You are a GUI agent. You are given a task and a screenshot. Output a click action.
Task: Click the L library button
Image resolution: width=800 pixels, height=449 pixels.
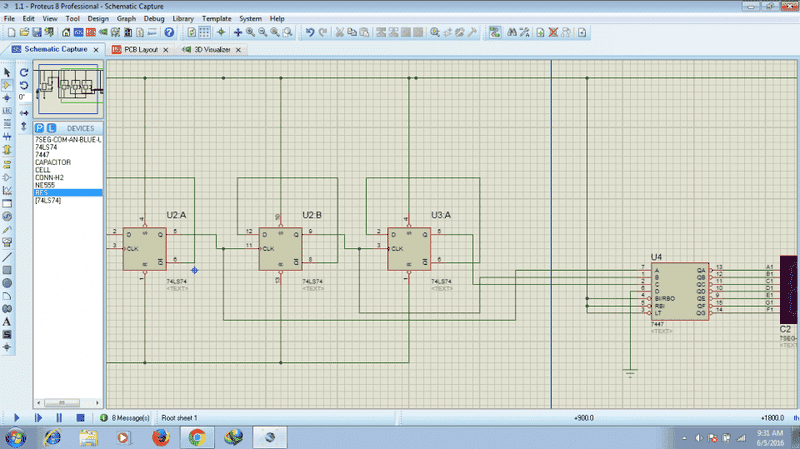click(51, 129)
